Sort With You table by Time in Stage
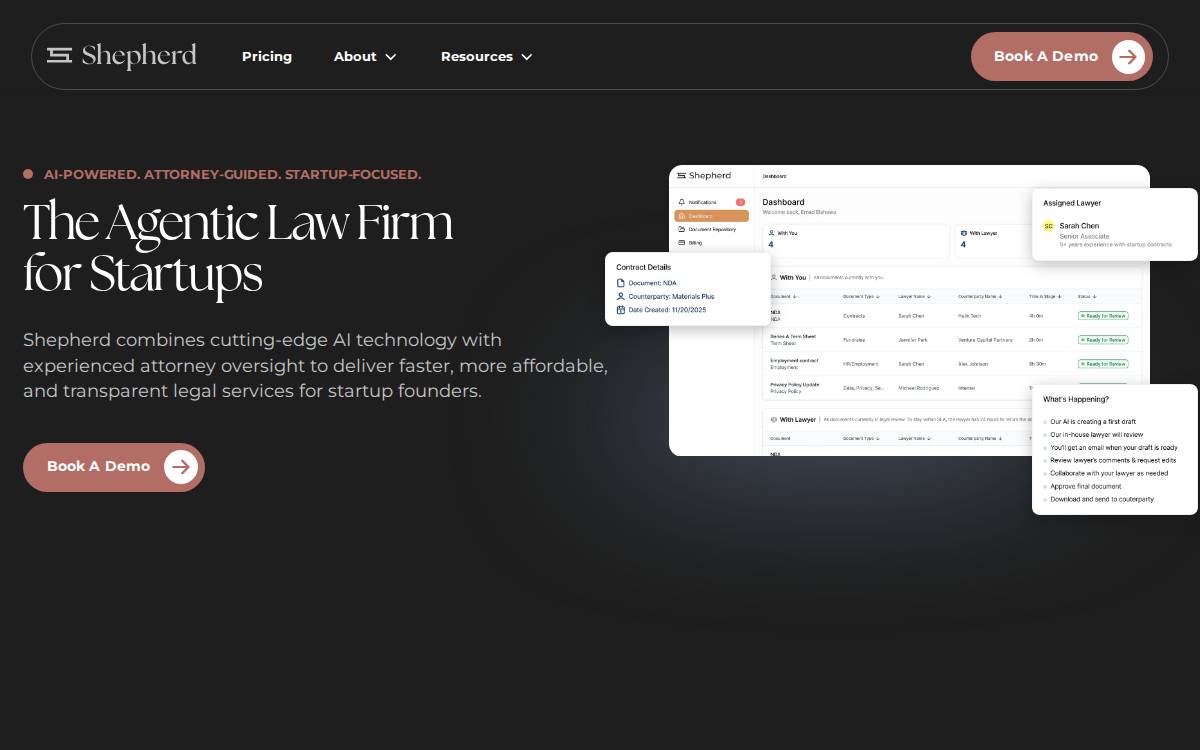Image resolution: width=1200 pixels, height=750 pixels. 1047,297
